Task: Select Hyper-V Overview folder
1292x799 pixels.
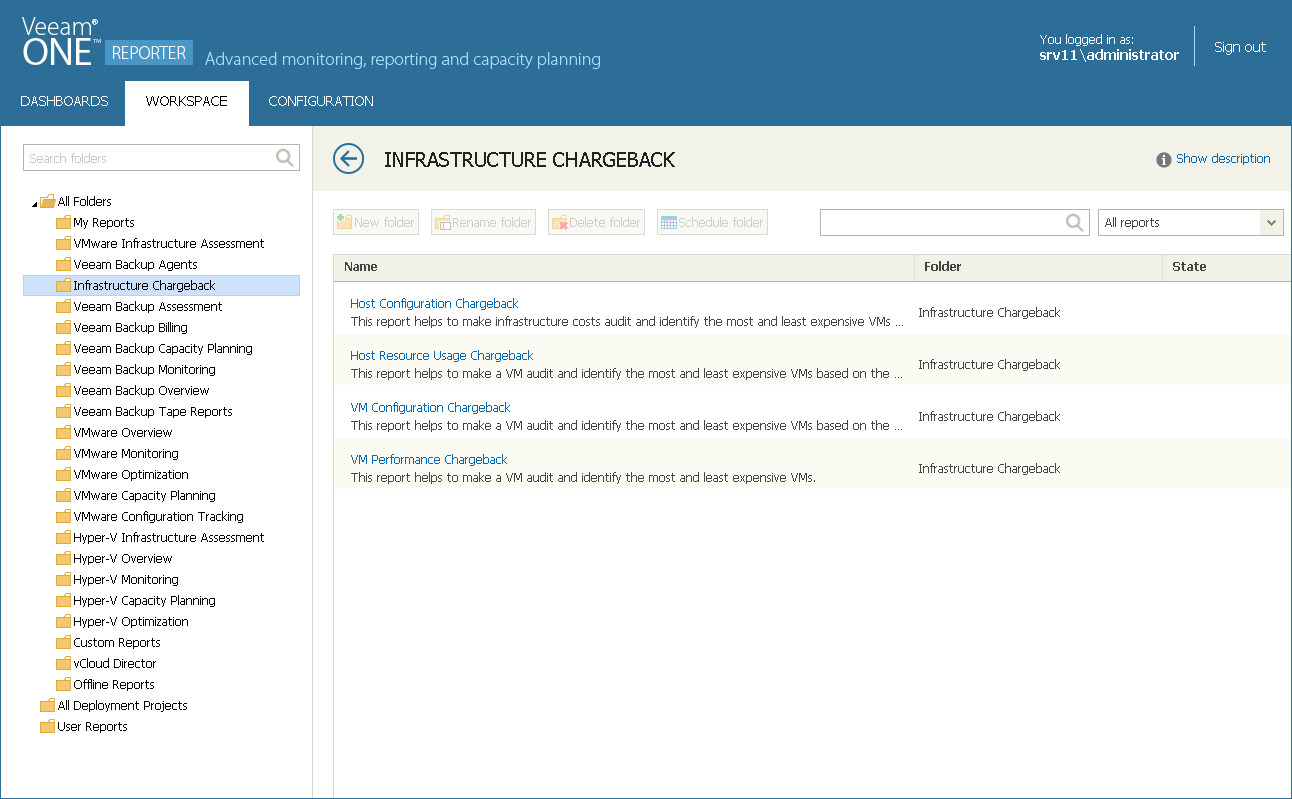Action: [122, 558]
